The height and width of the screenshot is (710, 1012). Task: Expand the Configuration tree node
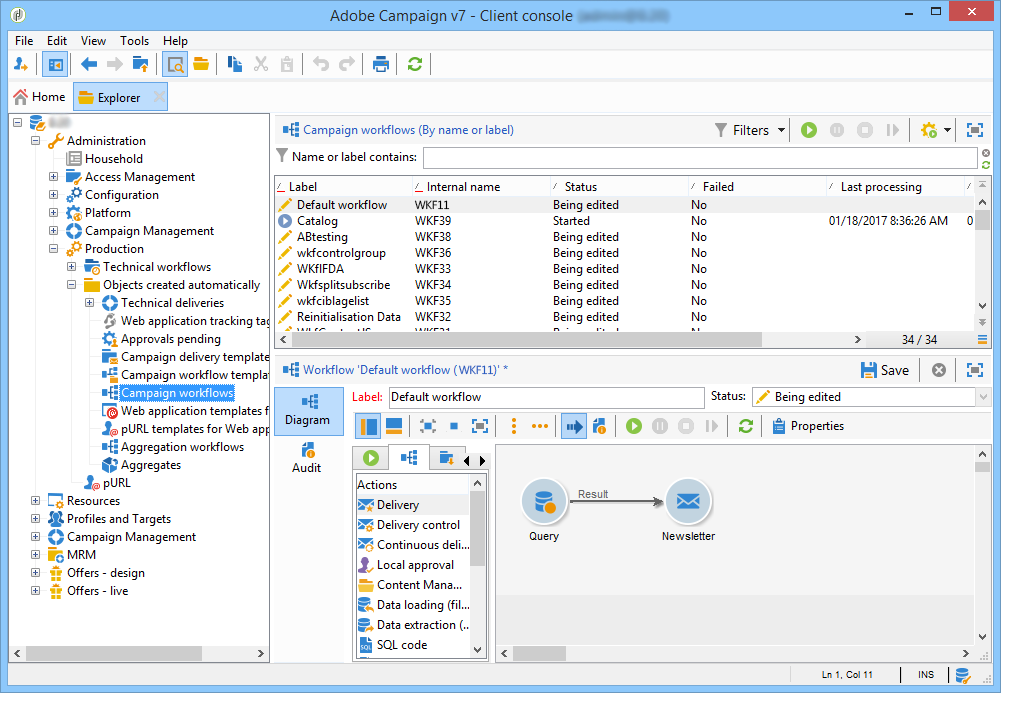(x=54, y=195)
